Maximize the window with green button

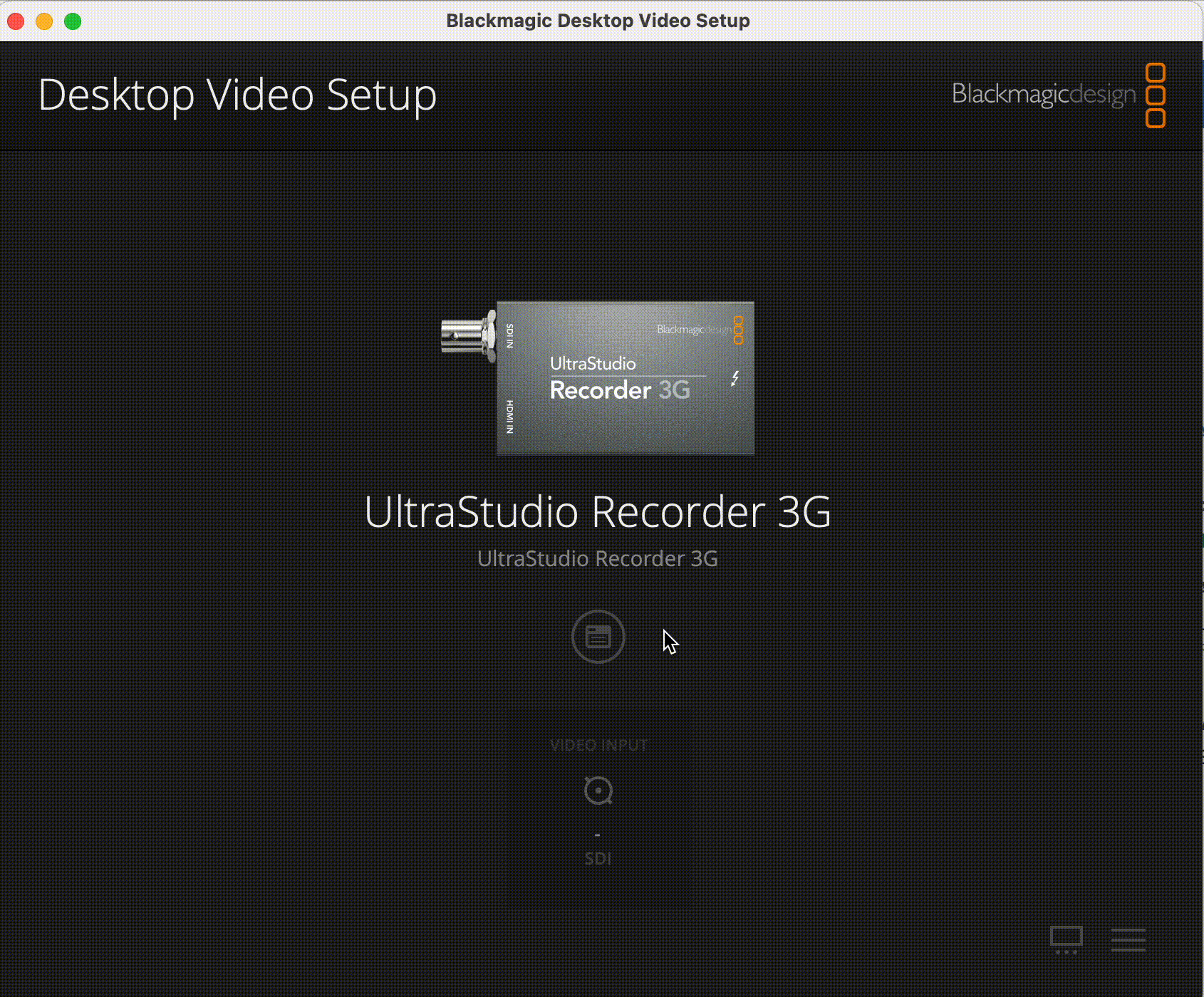73,21
